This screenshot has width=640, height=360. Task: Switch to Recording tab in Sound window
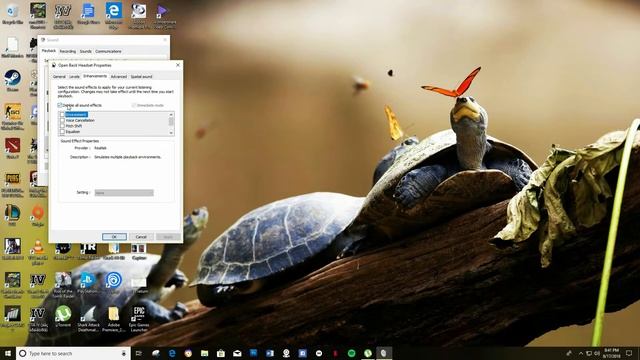[68, 51]
